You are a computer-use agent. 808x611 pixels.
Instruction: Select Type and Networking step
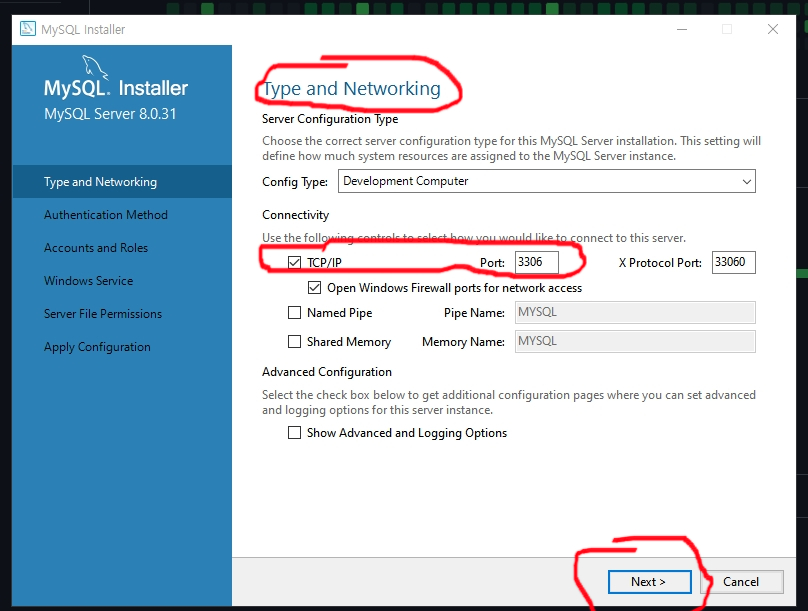pyautogui.click(x=122, y=182)
